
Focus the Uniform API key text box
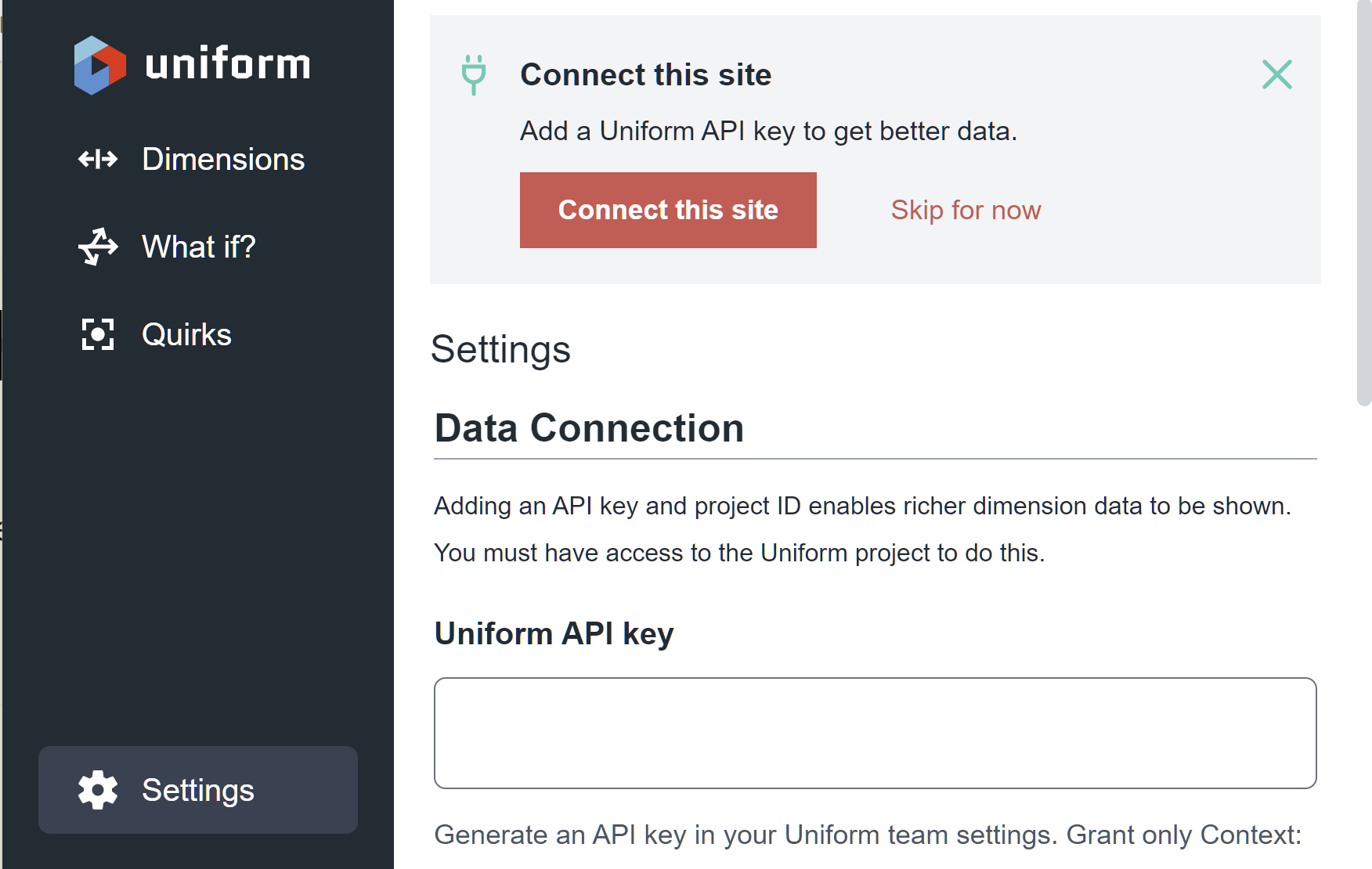[875, 733]
